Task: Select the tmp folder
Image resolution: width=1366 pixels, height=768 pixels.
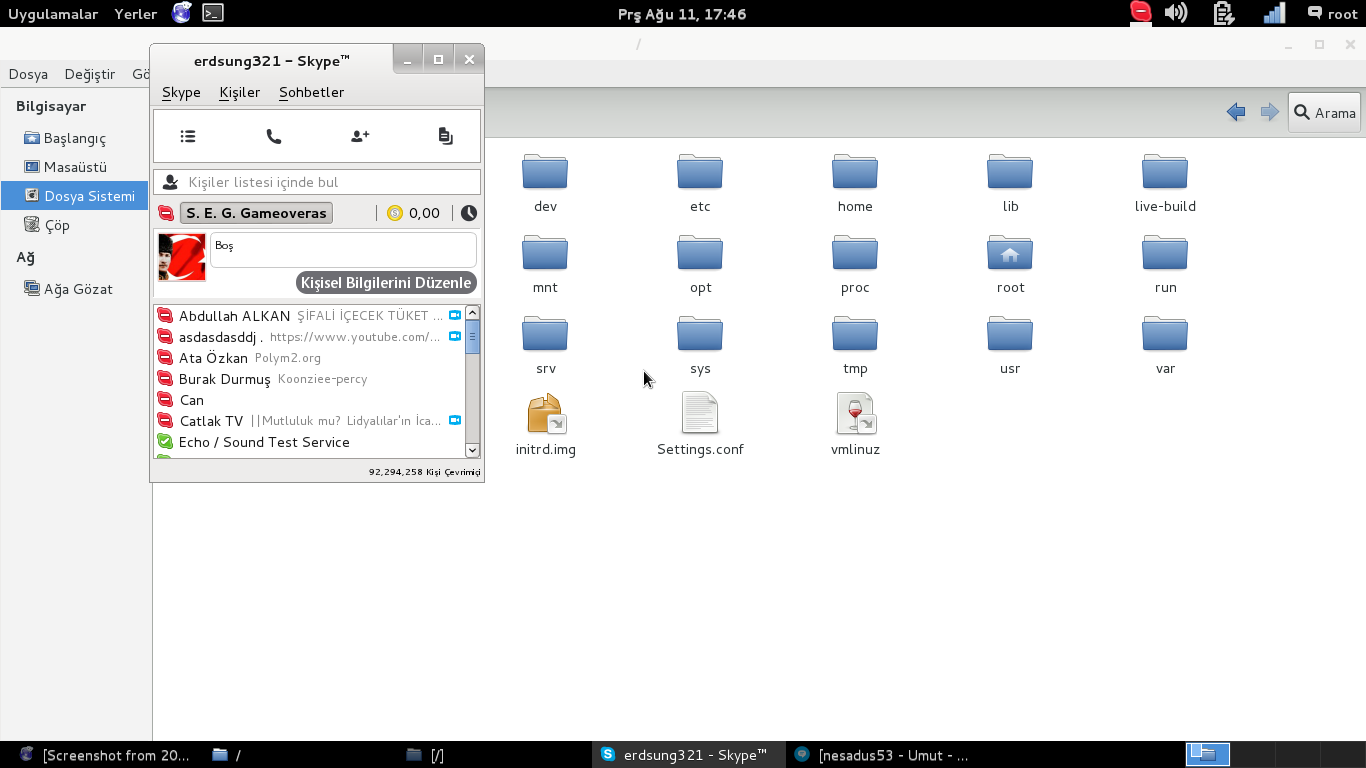Action: coord(855,346)
